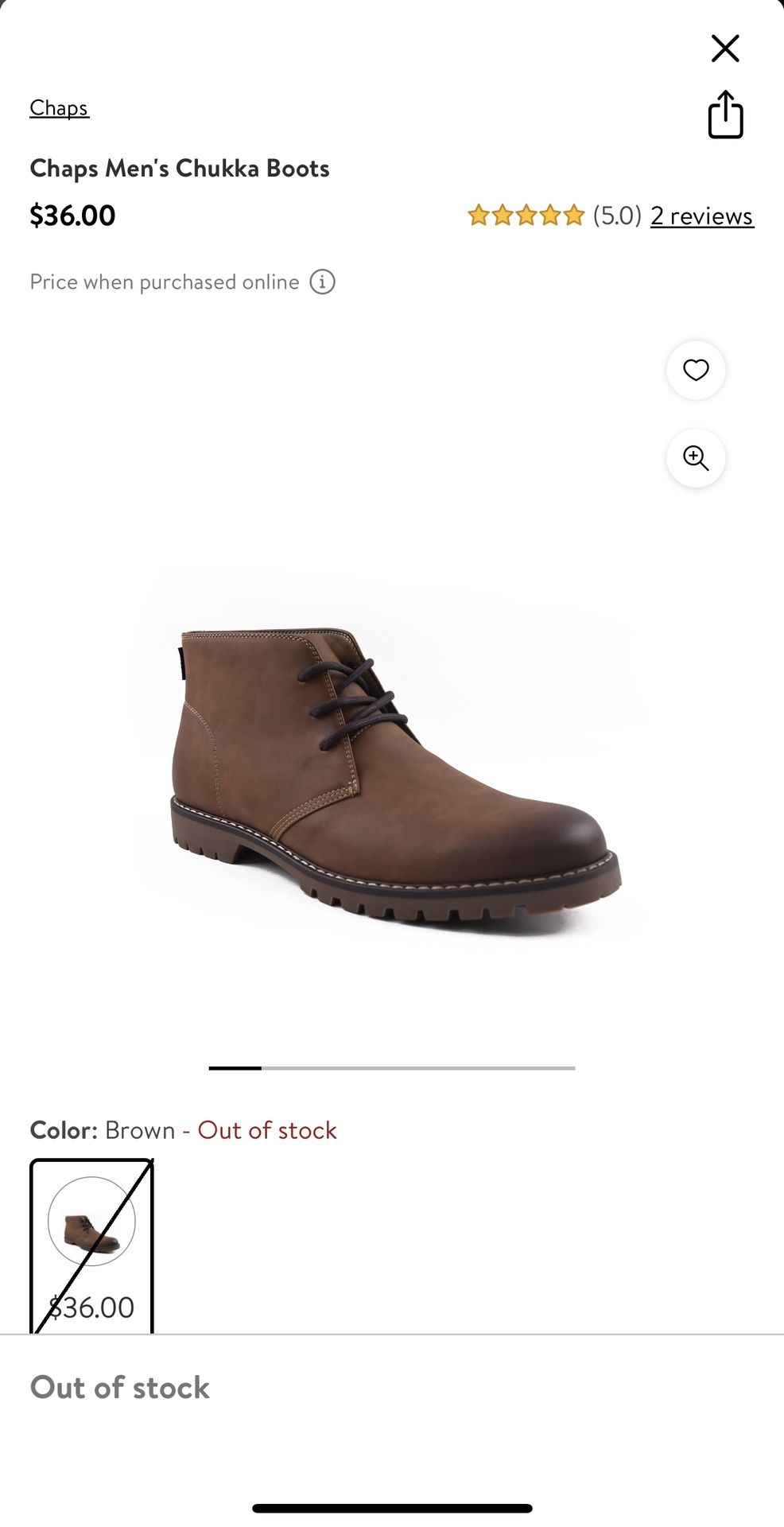784x1527 pixels.
Task: Open the Chaps brand link
Action: (x=60, y=108)
